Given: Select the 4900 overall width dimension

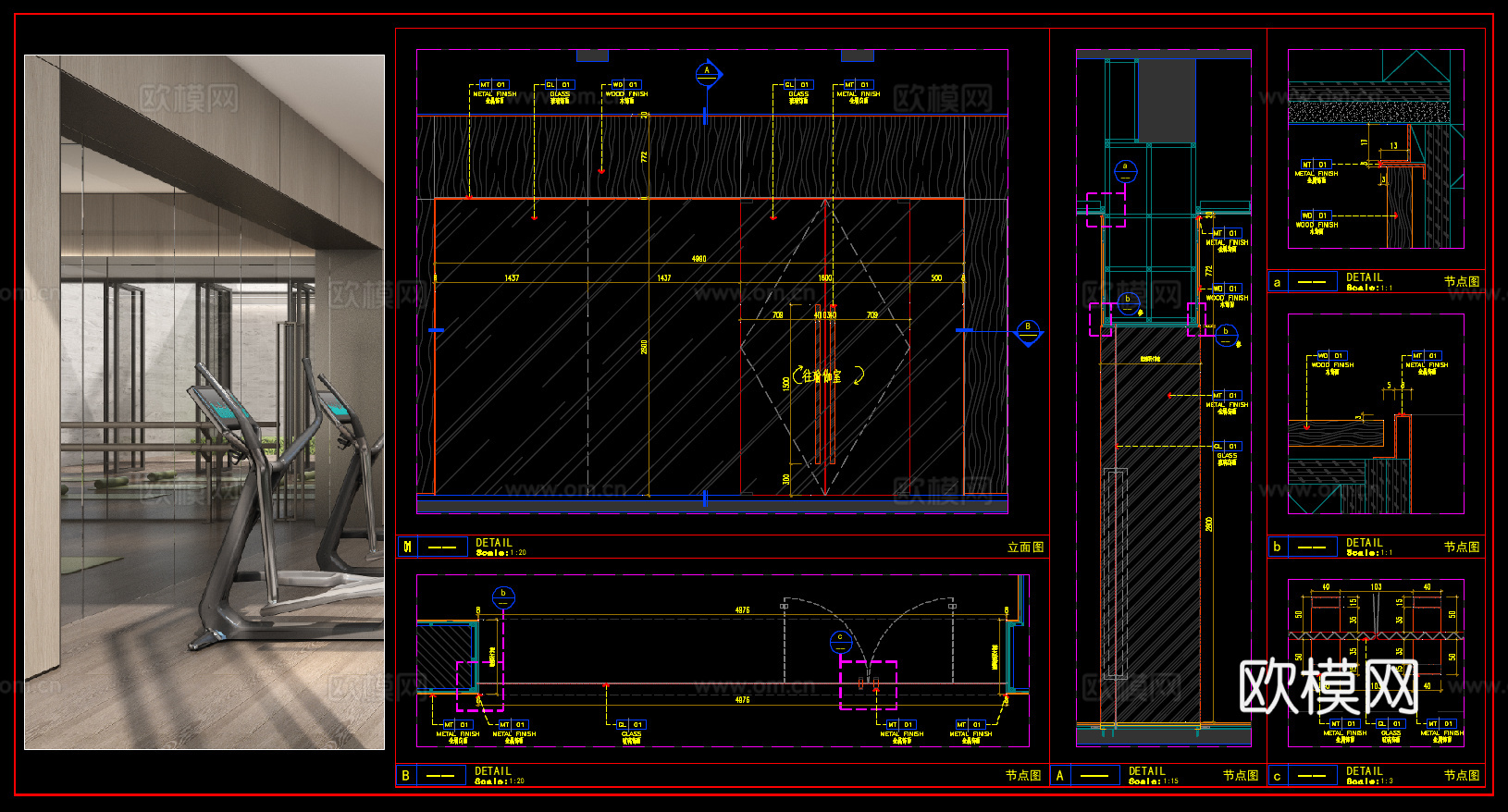Looking at the screenshot, I should point(698,259).
